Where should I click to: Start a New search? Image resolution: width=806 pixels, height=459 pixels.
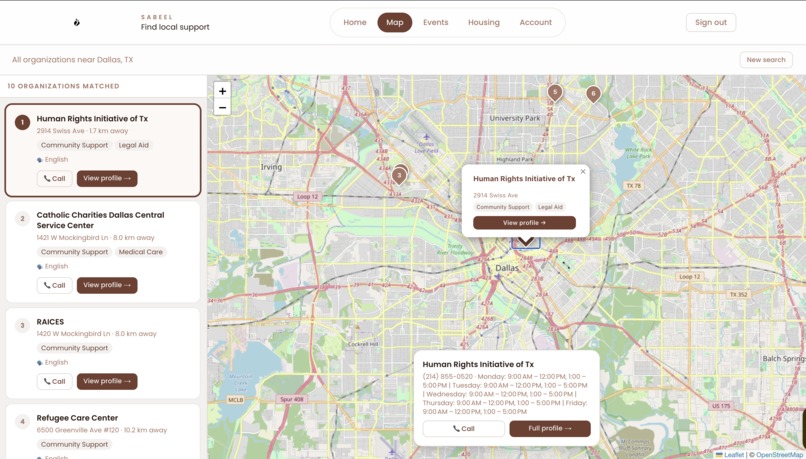pos(766,60)
